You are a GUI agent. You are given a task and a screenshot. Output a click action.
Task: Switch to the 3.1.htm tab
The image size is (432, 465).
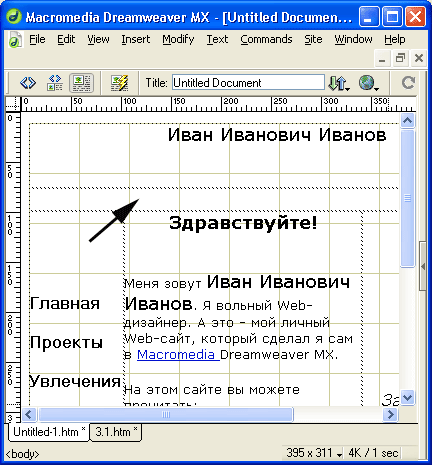tap(116, 432)
